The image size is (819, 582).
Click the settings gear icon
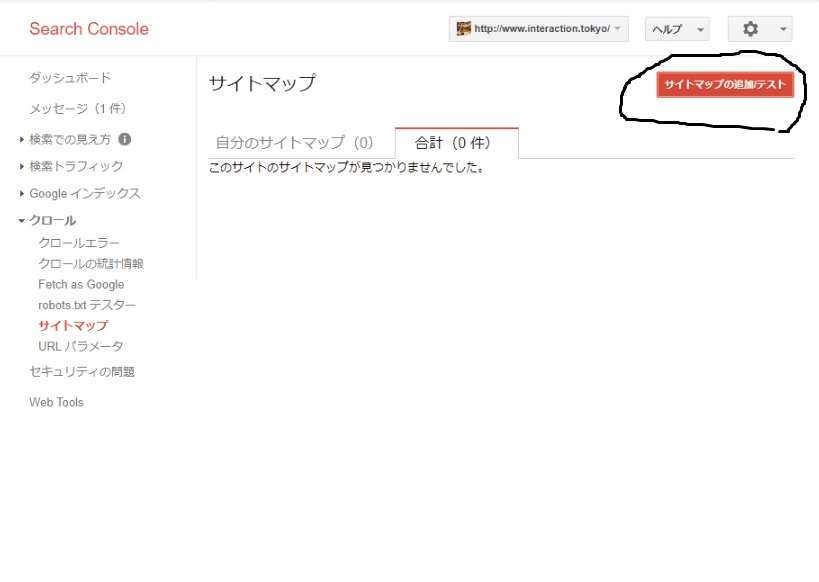751,29
